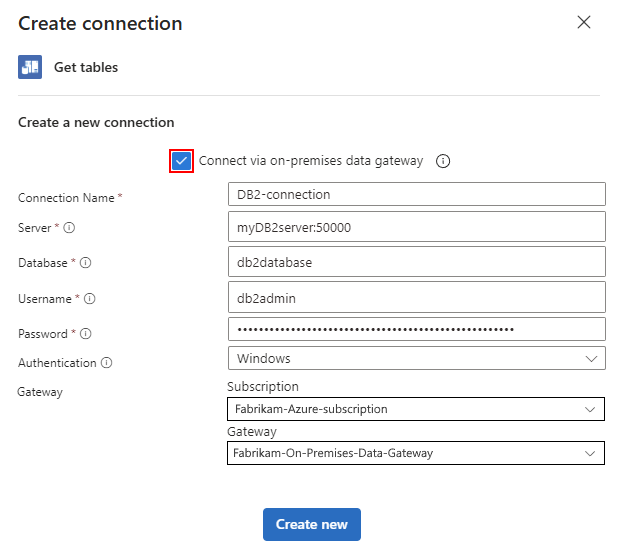This screenshot has width=620, height=550.
Task: Click the Server info icon
Action: (69, 228)
